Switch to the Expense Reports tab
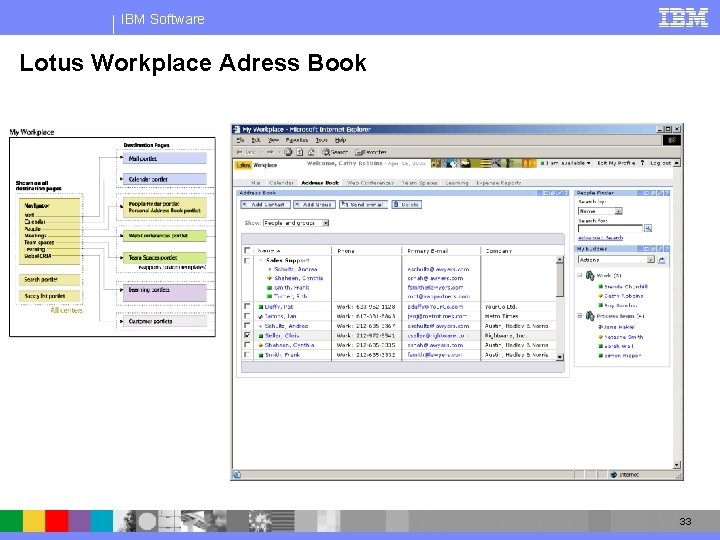Screen dimensions: 720x540 (x=499, y=183)
